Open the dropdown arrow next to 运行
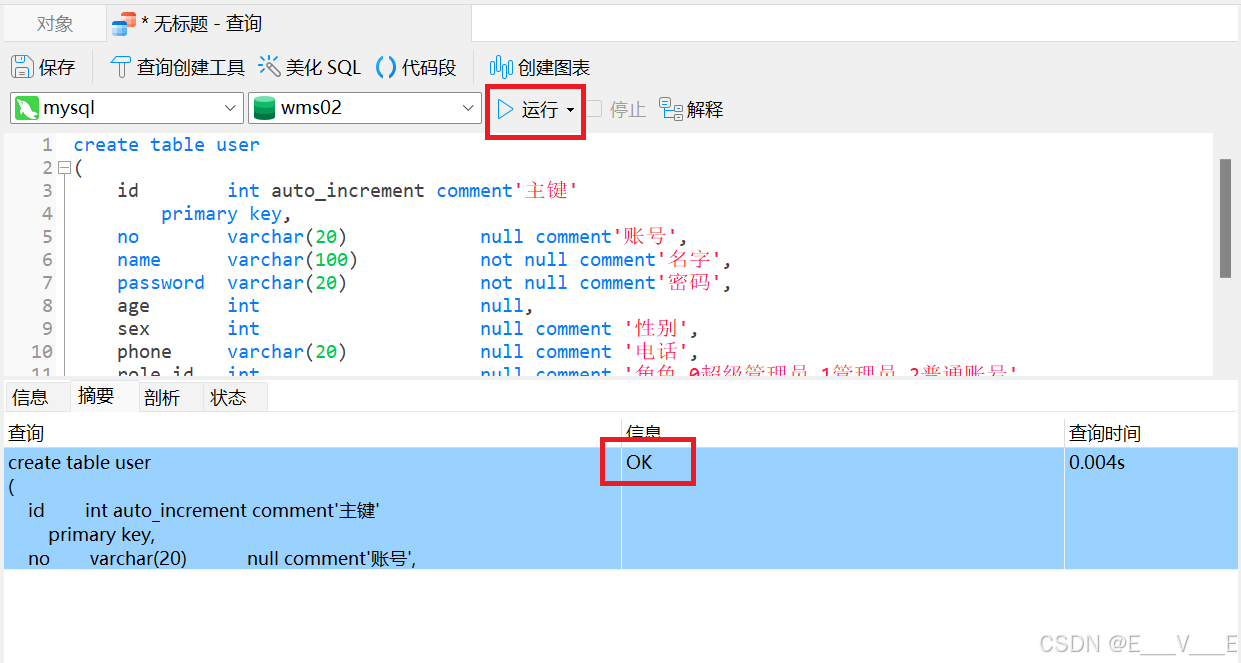The image size is (1241, 663). pyautogui.click(x=571, y=110)
